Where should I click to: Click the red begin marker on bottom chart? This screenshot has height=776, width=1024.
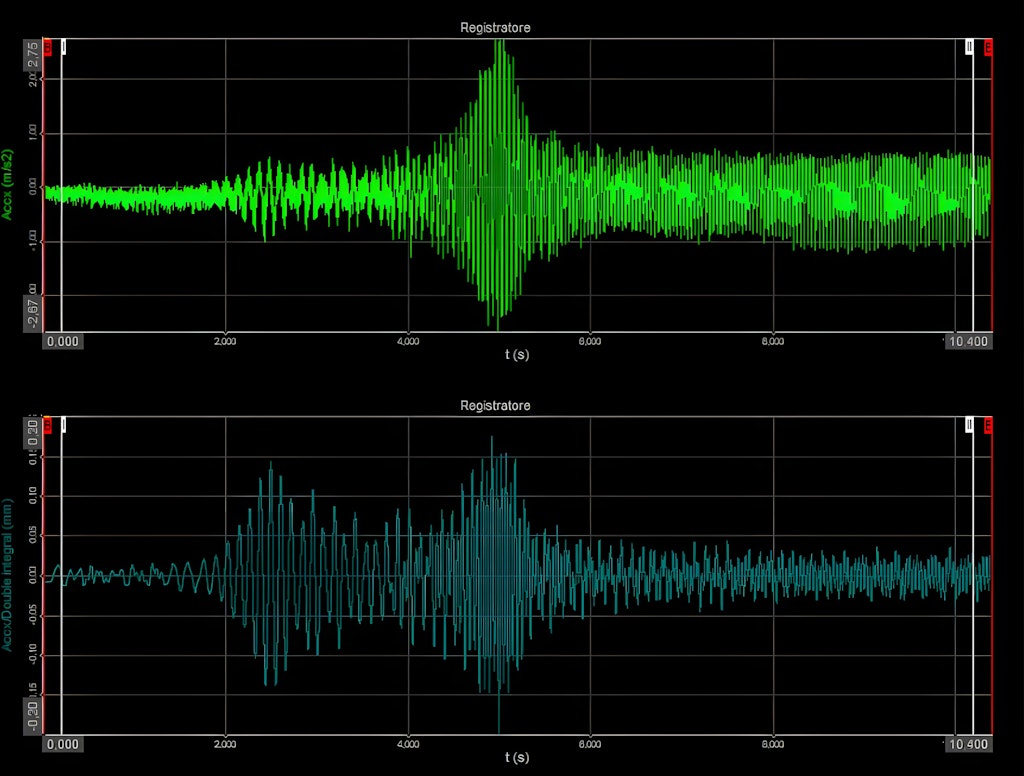click(x=48, y=424)
